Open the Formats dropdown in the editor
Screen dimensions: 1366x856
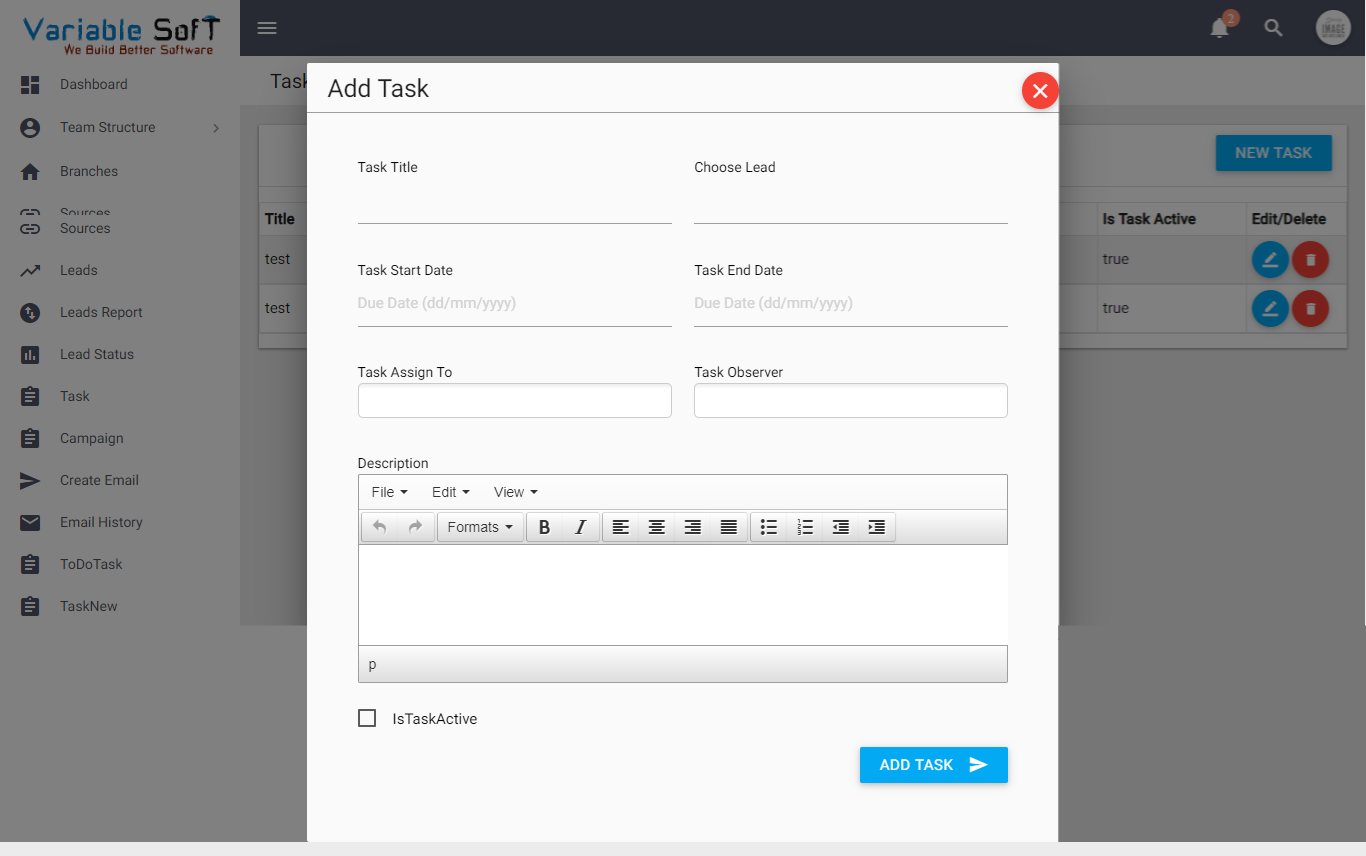[480, 527]
